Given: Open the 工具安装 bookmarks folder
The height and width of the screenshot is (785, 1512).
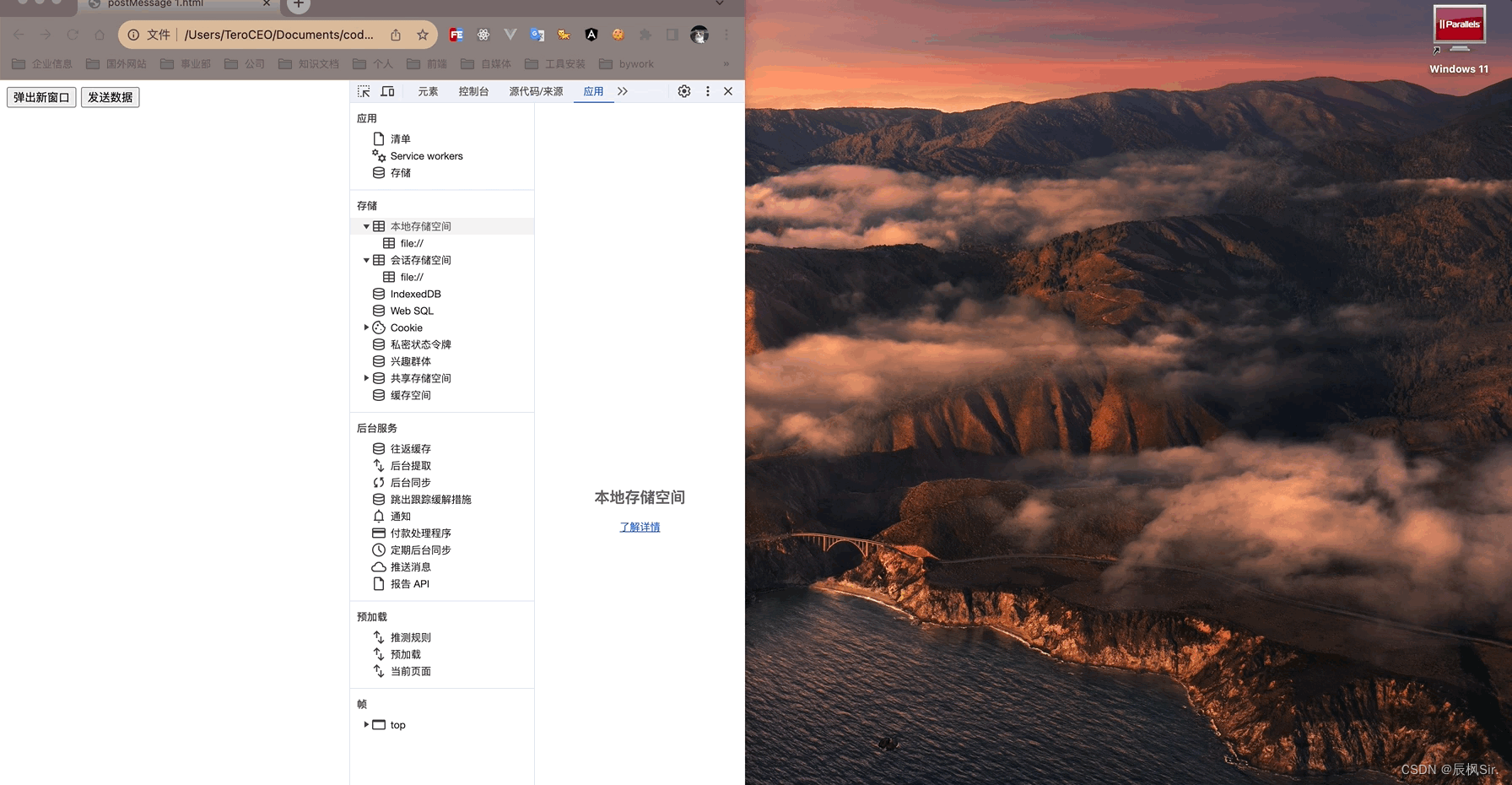Looking at the screenshot, I should pyautogui.click(x=555, y=64).
